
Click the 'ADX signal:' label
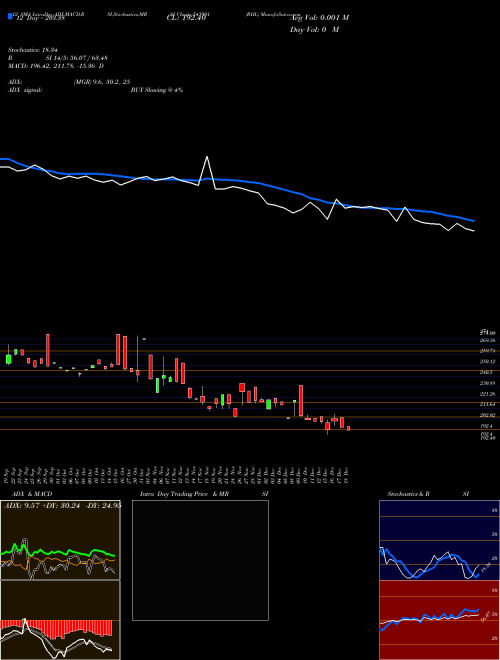(x=25, y=90)
